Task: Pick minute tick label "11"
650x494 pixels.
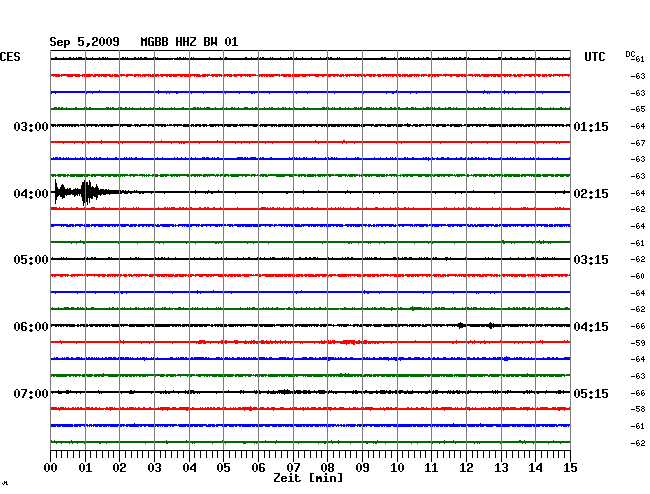Action: [432, 468]
